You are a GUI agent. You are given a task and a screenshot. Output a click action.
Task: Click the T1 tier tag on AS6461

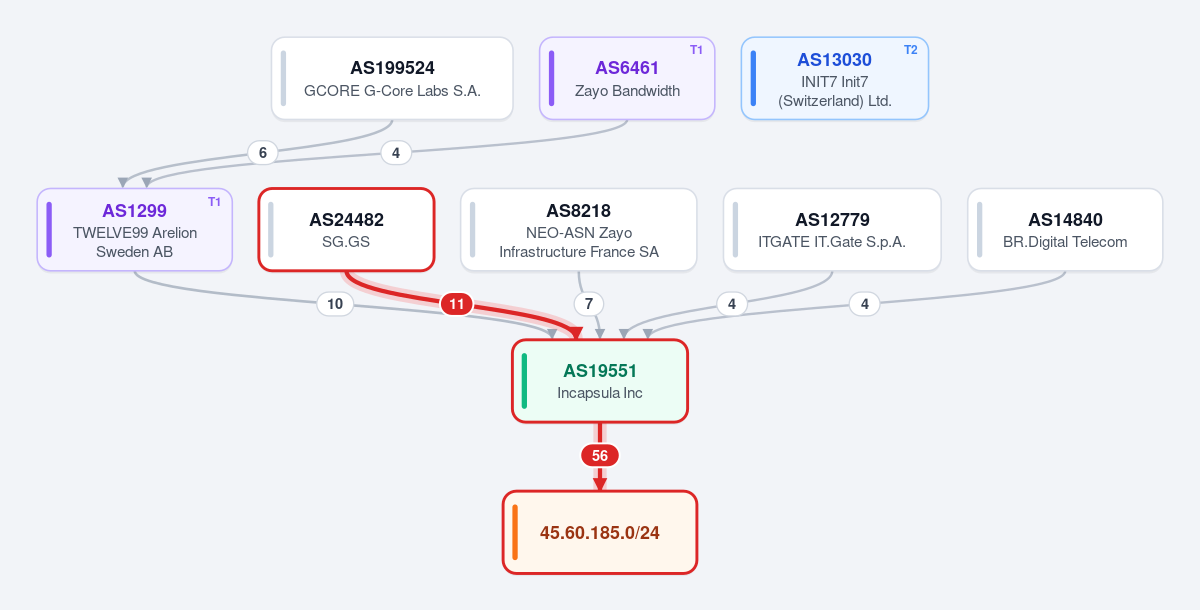(696, 50)
